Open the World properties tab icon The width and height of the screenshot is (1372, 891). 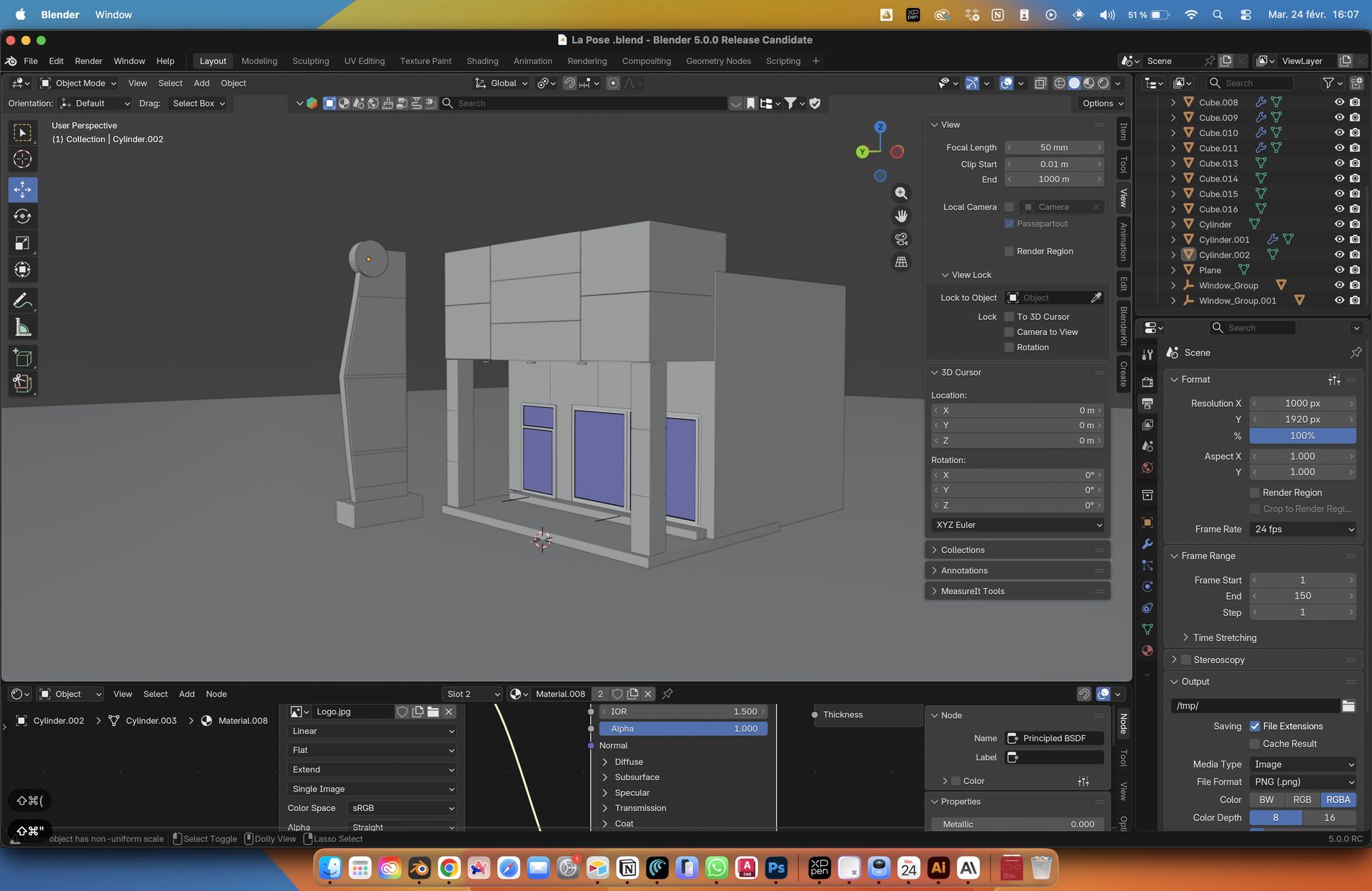(1148, 467)
